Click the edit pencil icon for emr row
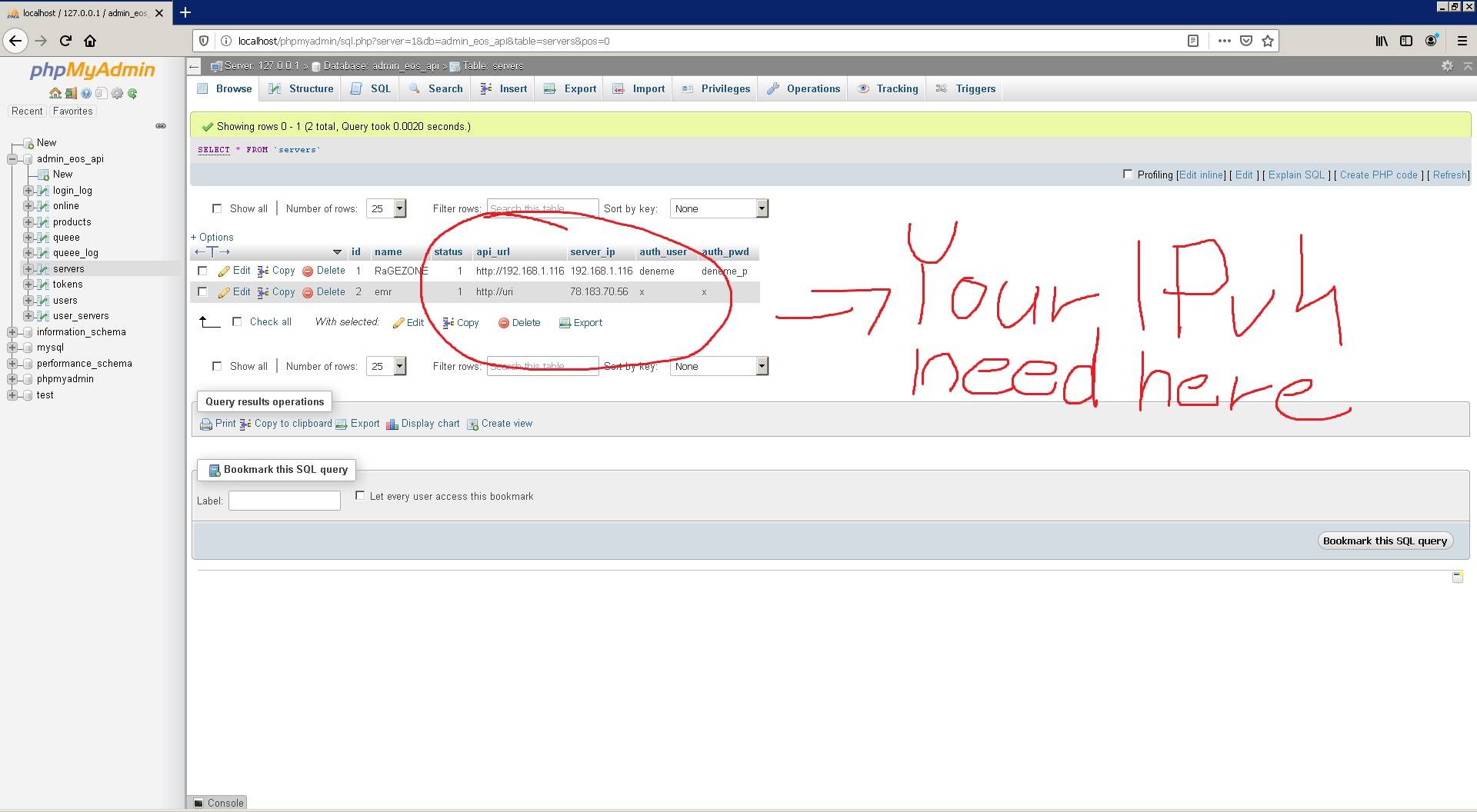1477x812 pixels. [224, 292]
